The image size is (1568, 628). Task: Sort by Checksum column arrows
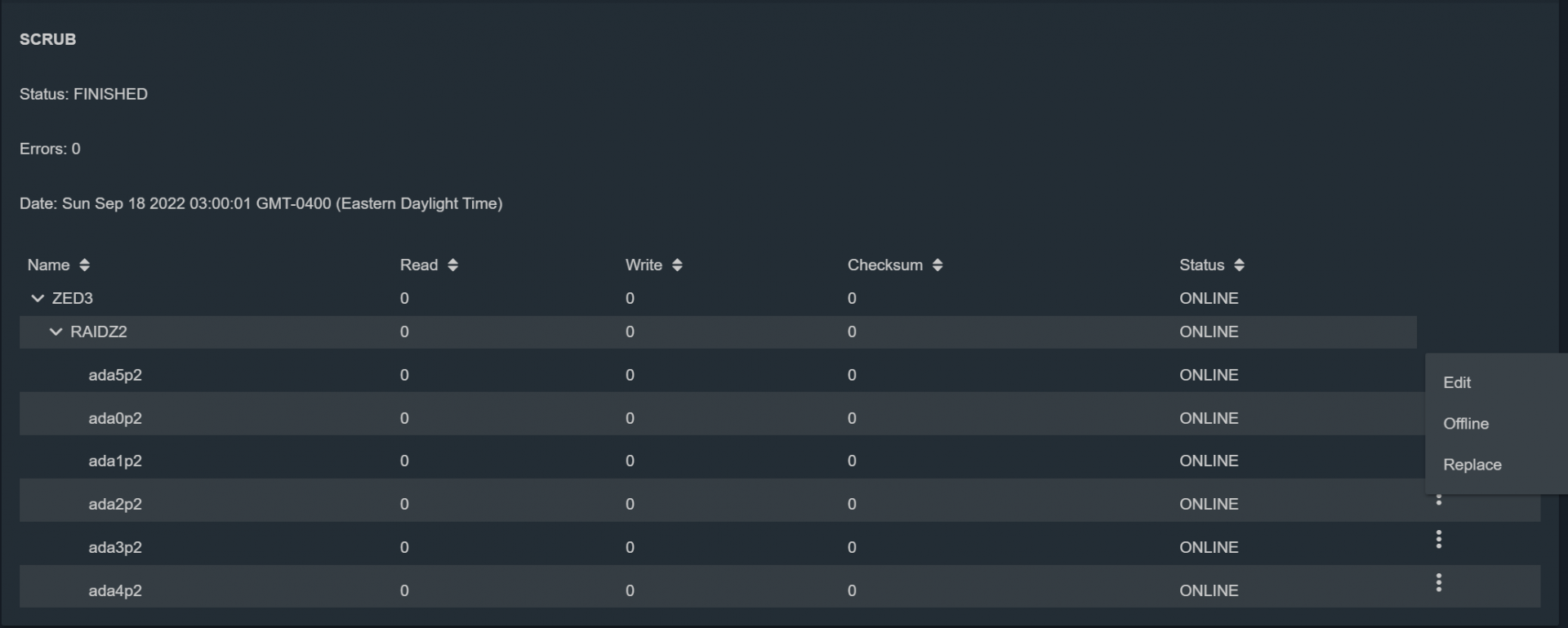[937, 265]
